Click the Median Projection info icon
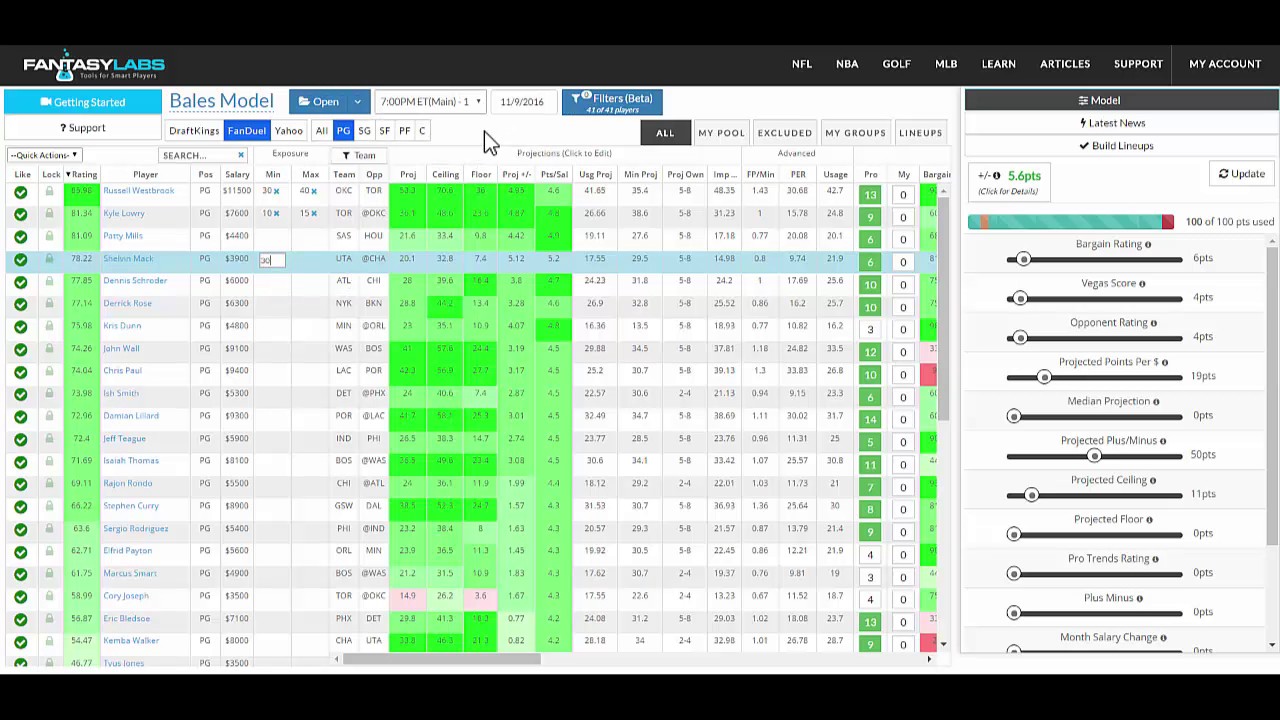This screenshot has height=720, width=1280. [x=1156, y=402]
